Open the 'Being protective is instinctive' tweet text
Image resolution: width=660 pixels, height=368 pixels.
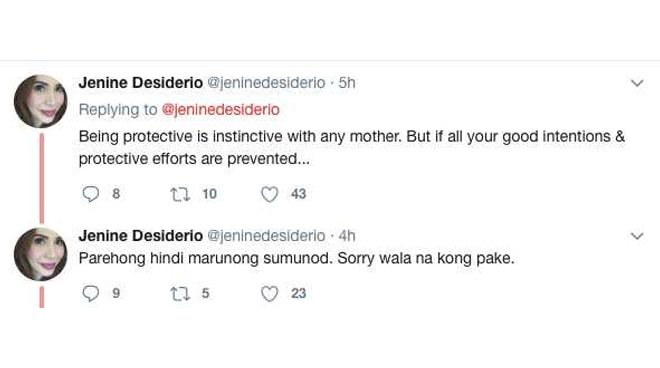[x=352, y=147]
